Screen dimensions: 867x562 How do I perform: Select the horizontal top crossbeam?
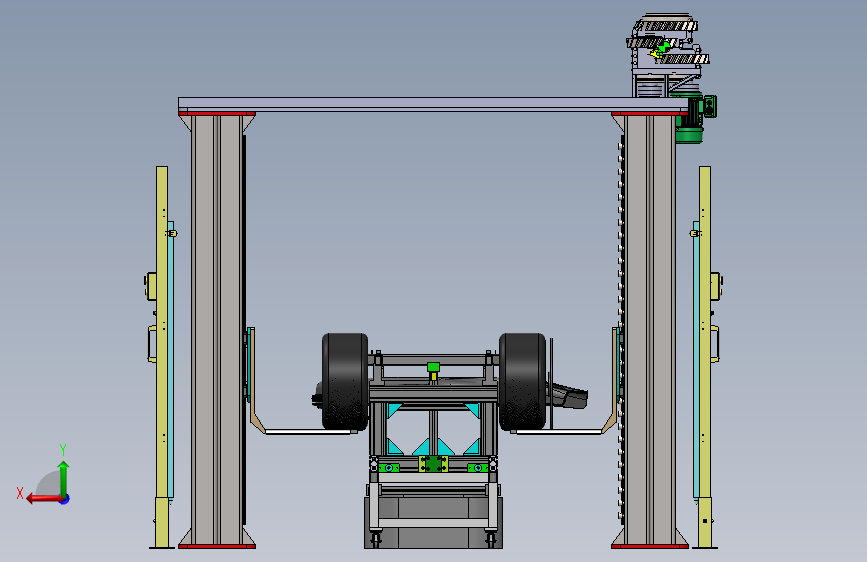tap(433, 105)
